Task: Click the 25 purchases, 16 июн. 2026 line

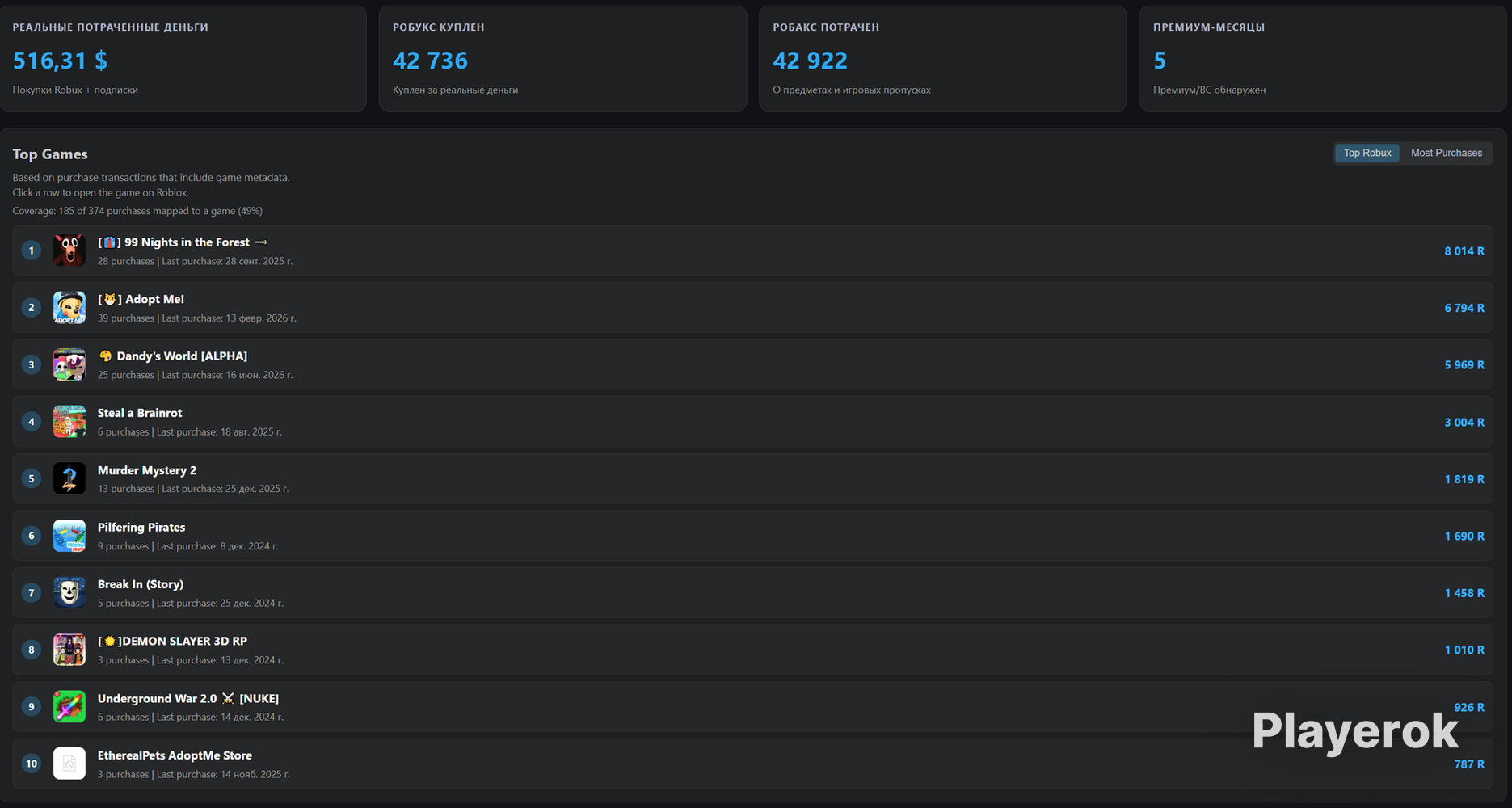Action: coord(195,375)
